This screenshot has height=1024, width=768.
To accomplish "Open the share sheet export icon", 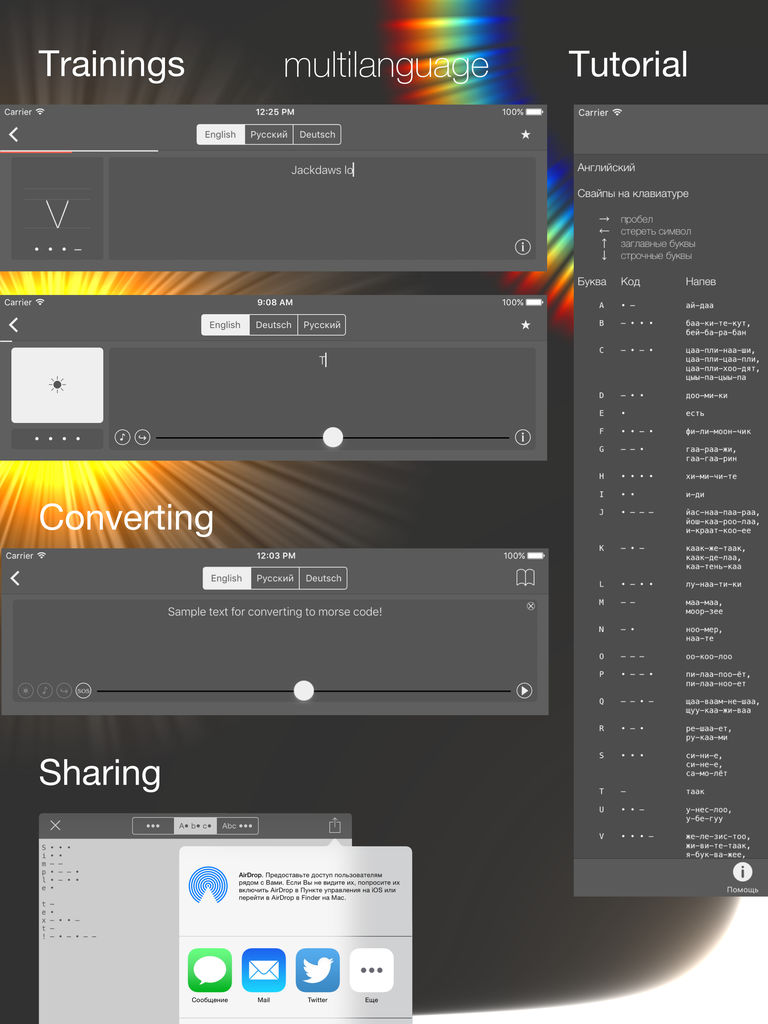I will (x=335, y=826).
